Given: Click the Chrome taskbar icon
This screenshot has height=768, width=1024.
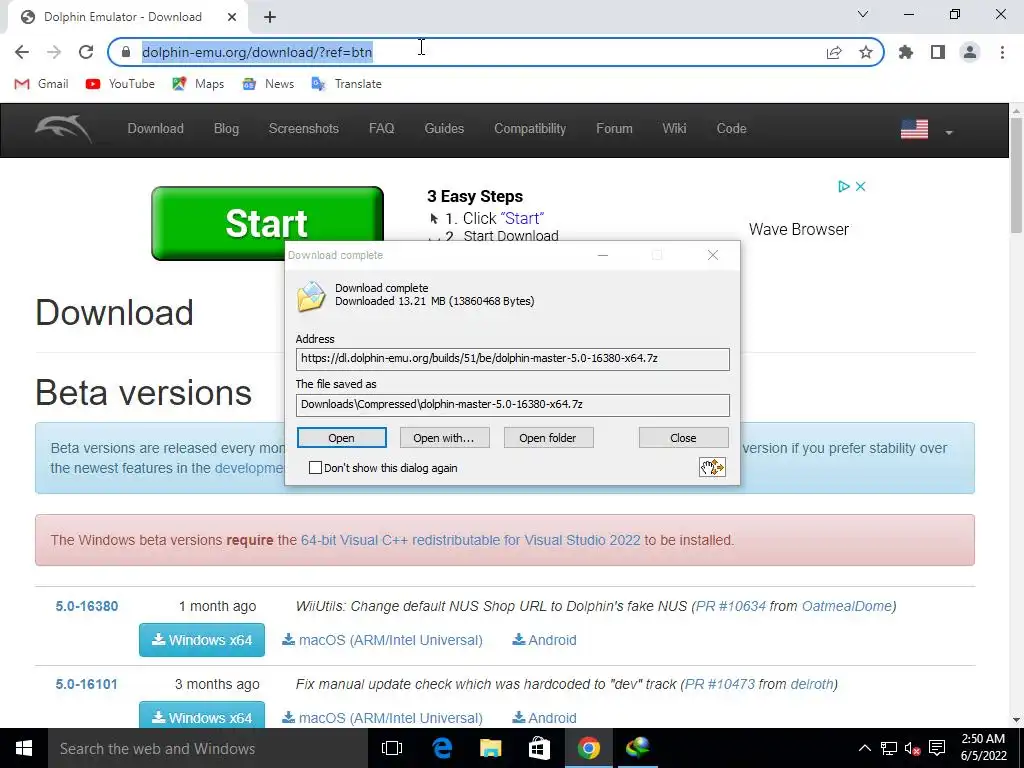Looking at the screenshot, I should [588, 748].
